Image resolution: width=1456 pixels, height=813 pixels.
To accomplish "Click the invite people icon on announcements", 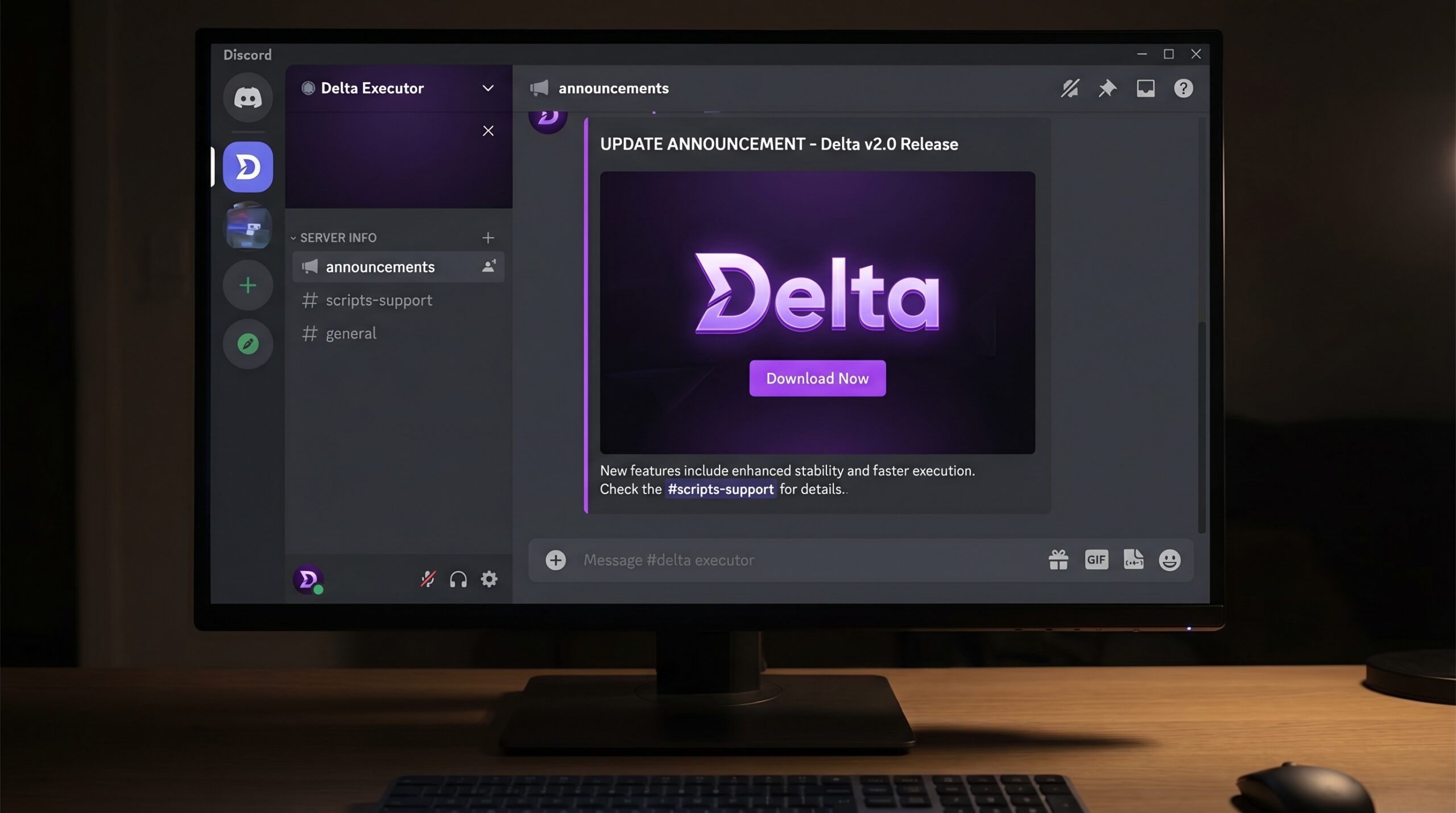I will (x=489, y=266).
